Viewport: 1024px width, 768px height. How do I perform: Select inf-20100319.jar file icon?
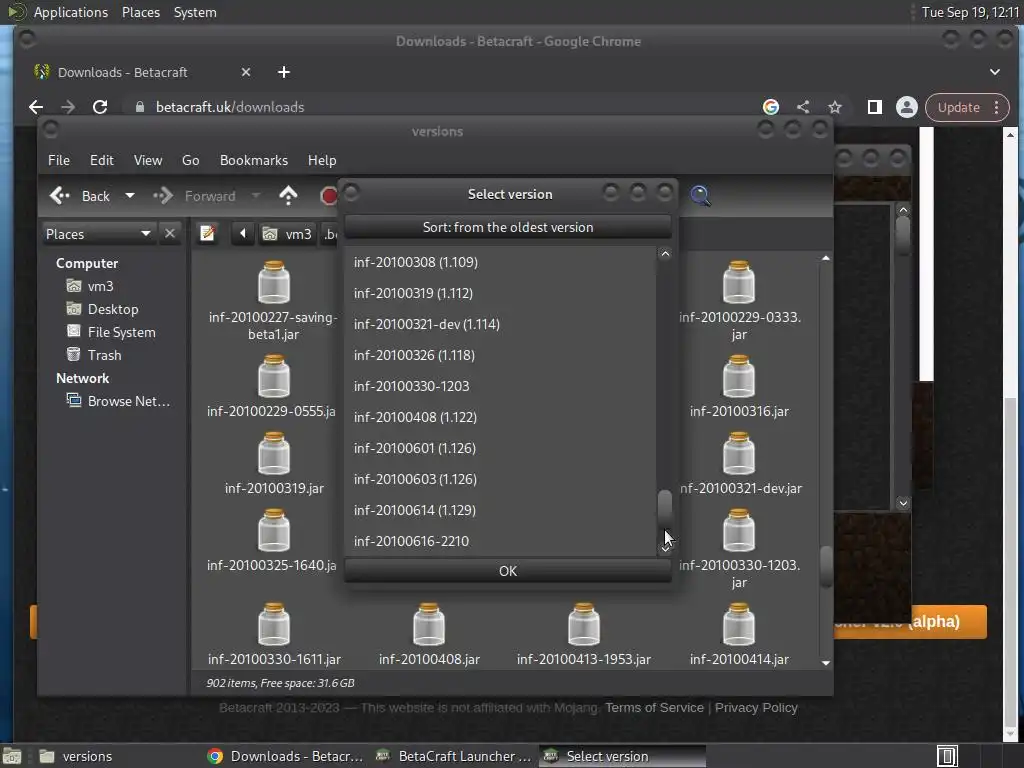[x=274, y=454]
